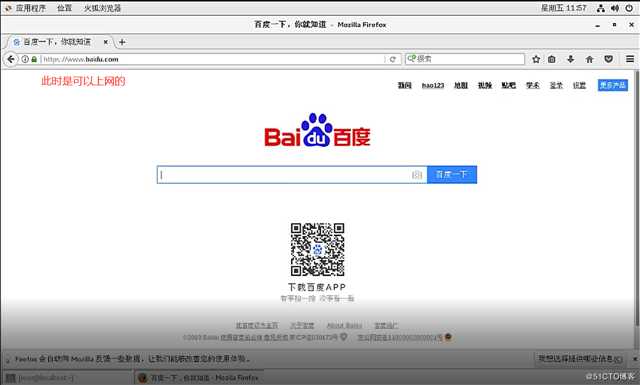Open the hao123 link
The width and height of the screenshot is (640, 385).
433,85
